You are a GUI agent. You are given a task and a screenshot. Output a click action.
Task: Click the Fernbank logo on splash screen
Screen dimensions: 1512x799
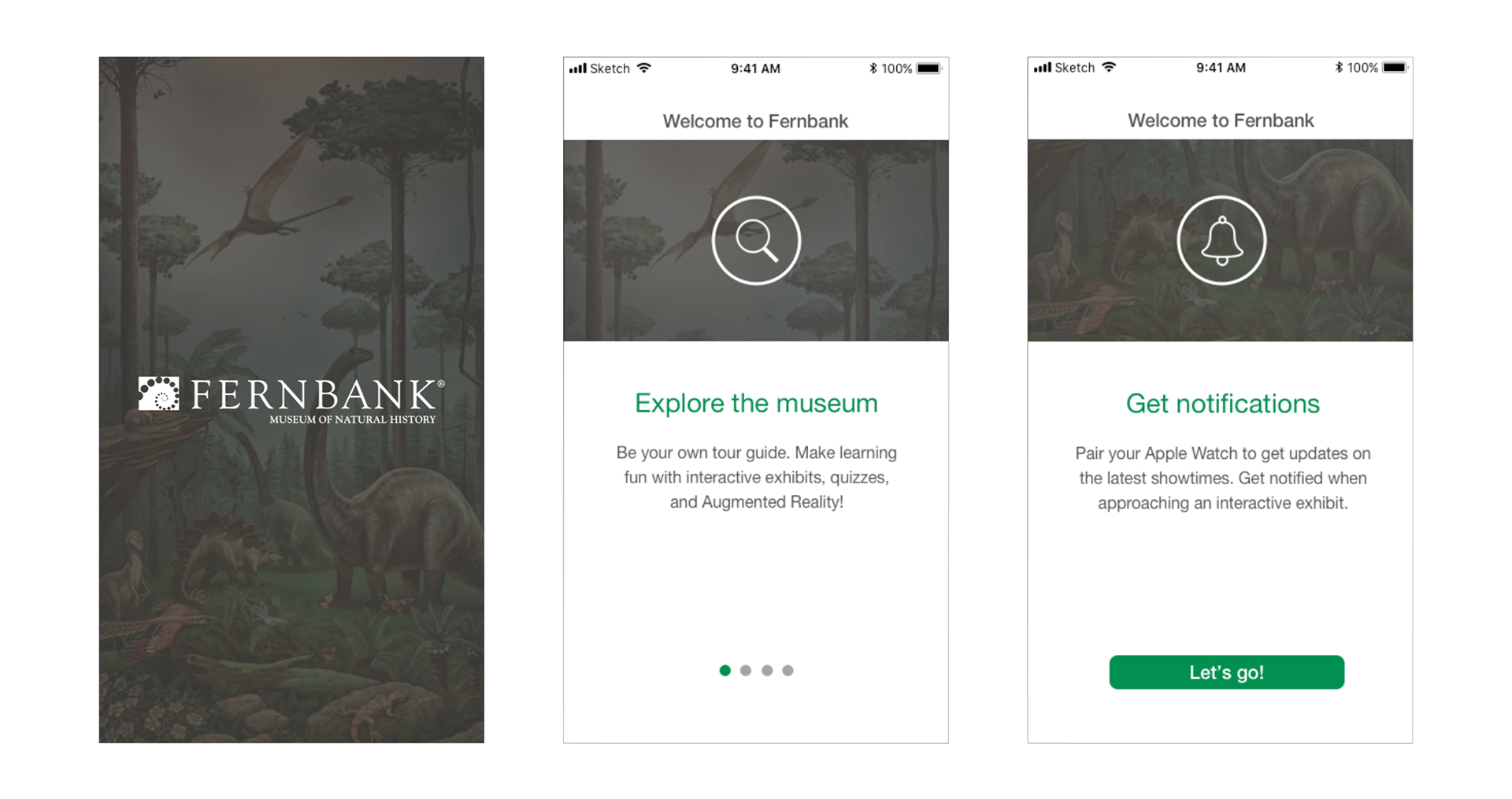click(x=291, y=401)
